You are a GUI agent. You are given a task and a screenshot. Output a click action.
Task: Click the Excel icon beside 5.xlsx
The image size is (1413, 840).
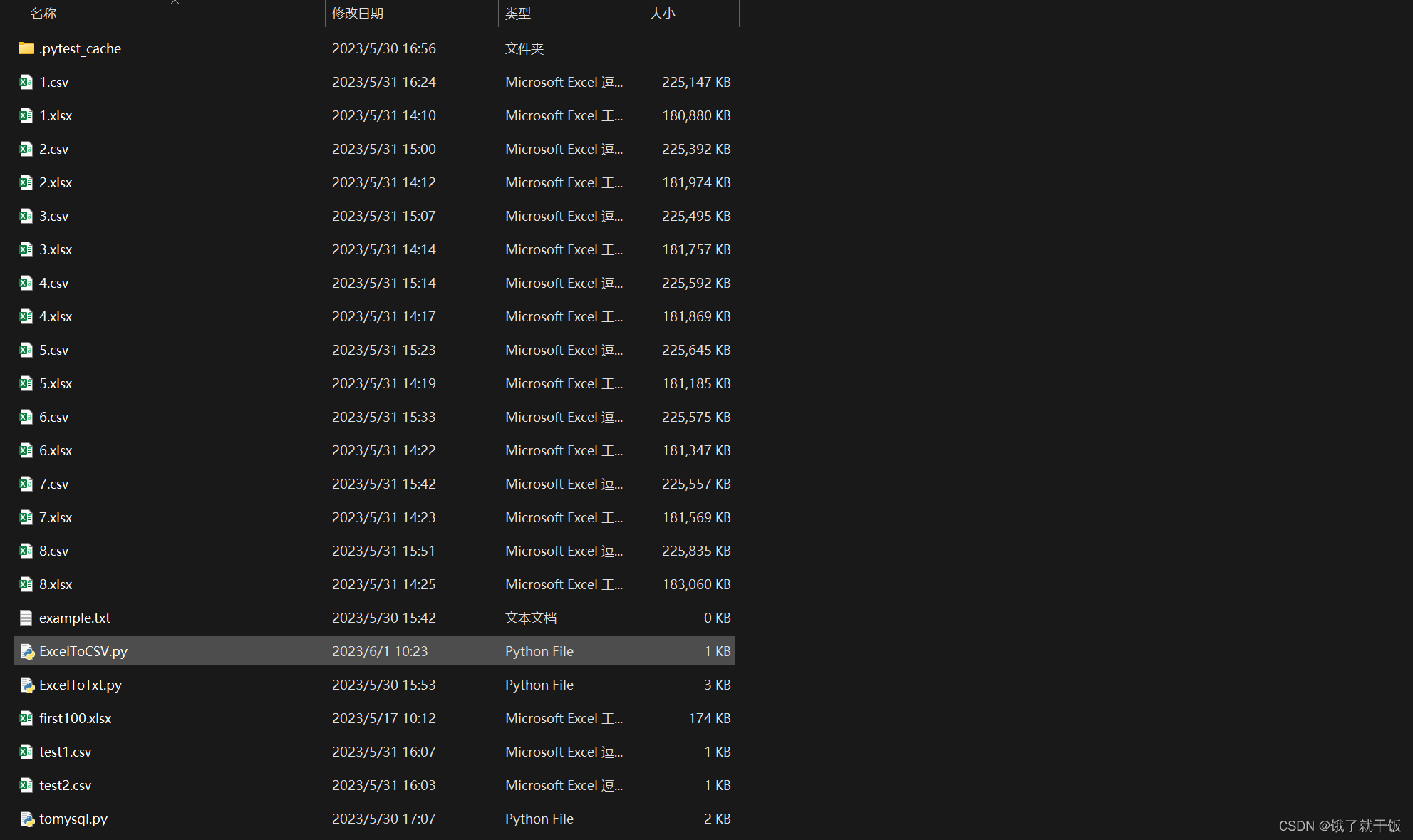tap(26, 383)
